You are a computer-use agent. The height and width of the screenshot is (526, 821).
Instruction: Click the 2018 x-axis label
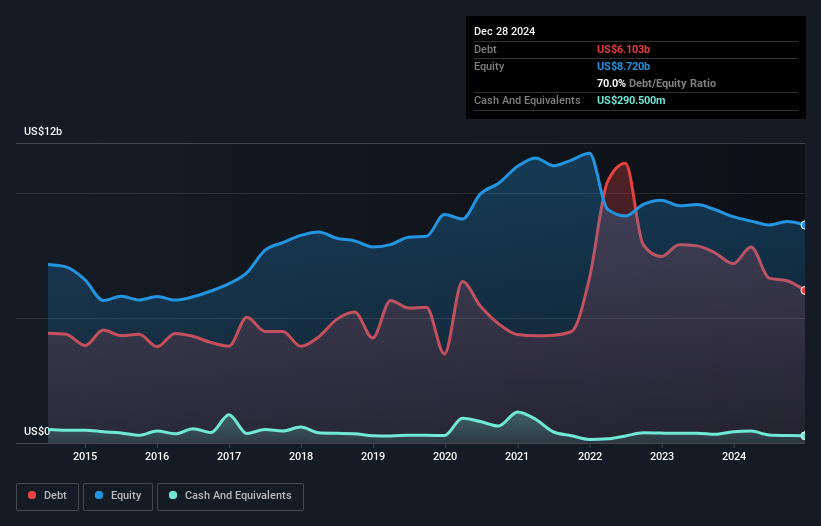click(301, 456)
